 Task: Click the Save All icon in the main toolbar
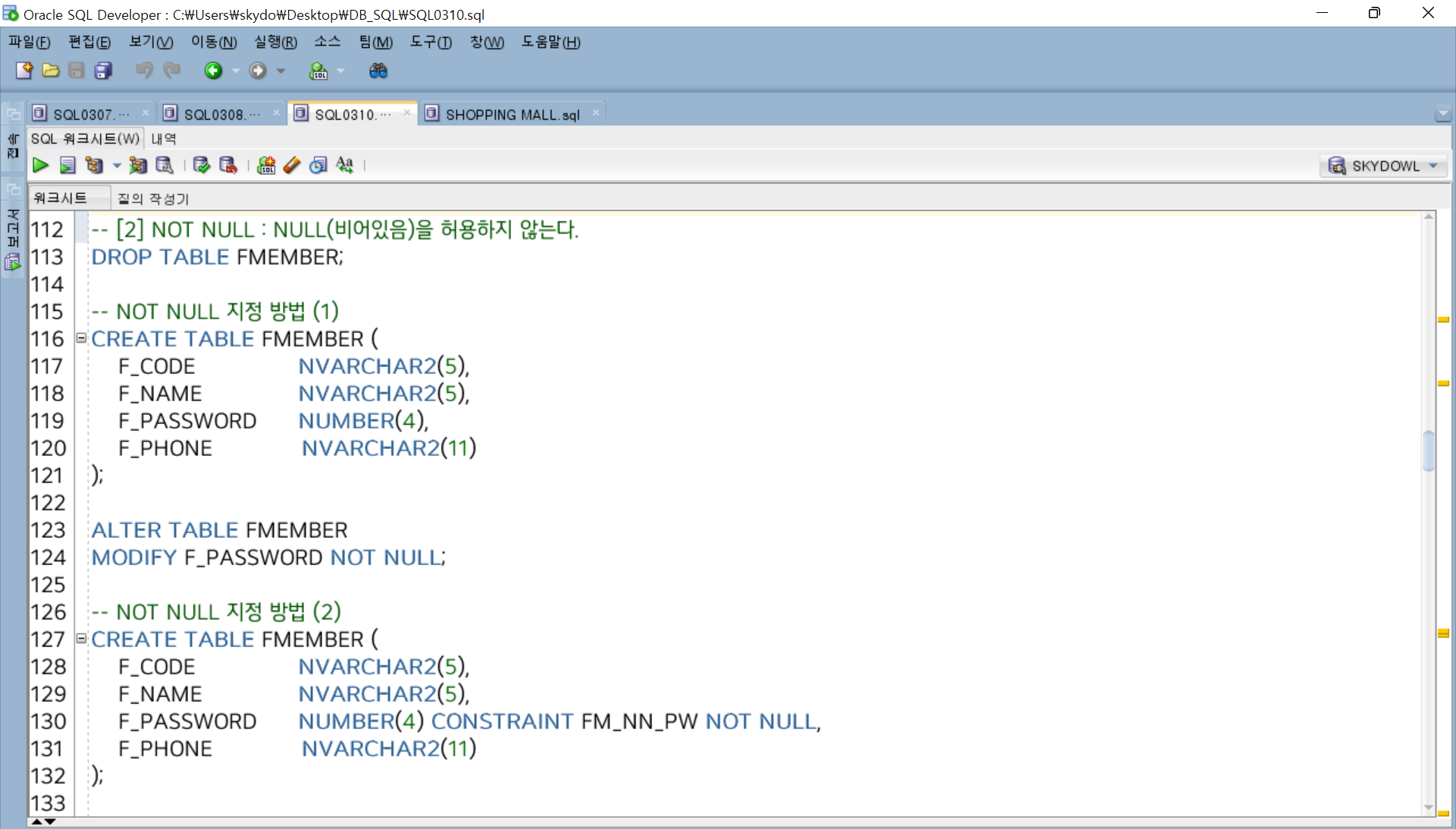click(x=103, y=71)
